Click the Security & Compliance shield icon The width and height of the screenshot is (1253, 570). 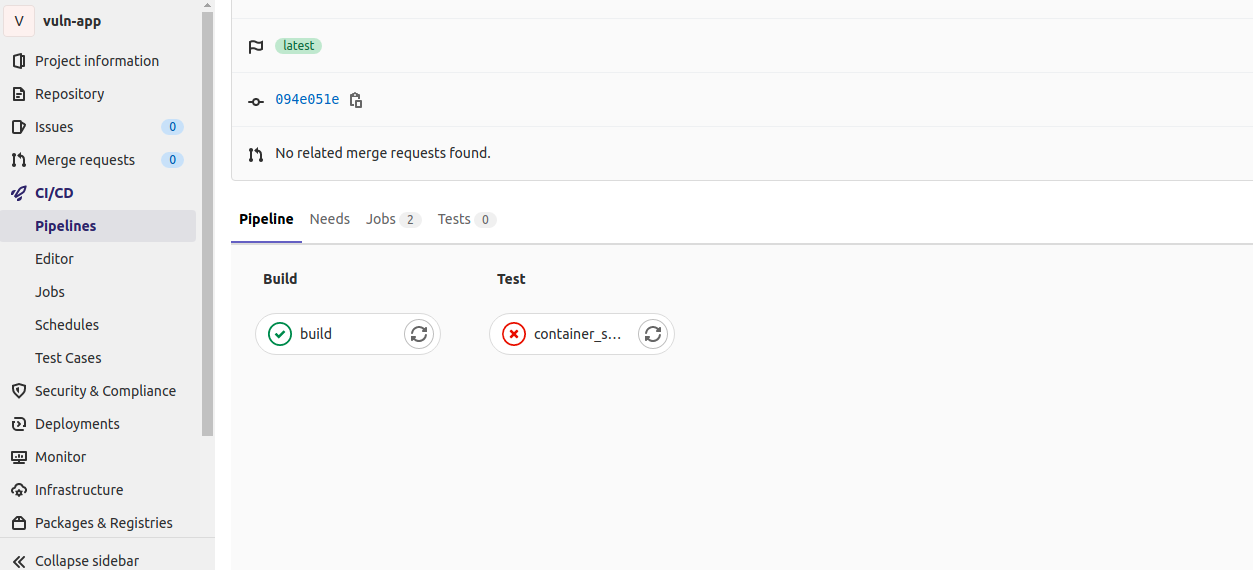(x=18, y=391)
